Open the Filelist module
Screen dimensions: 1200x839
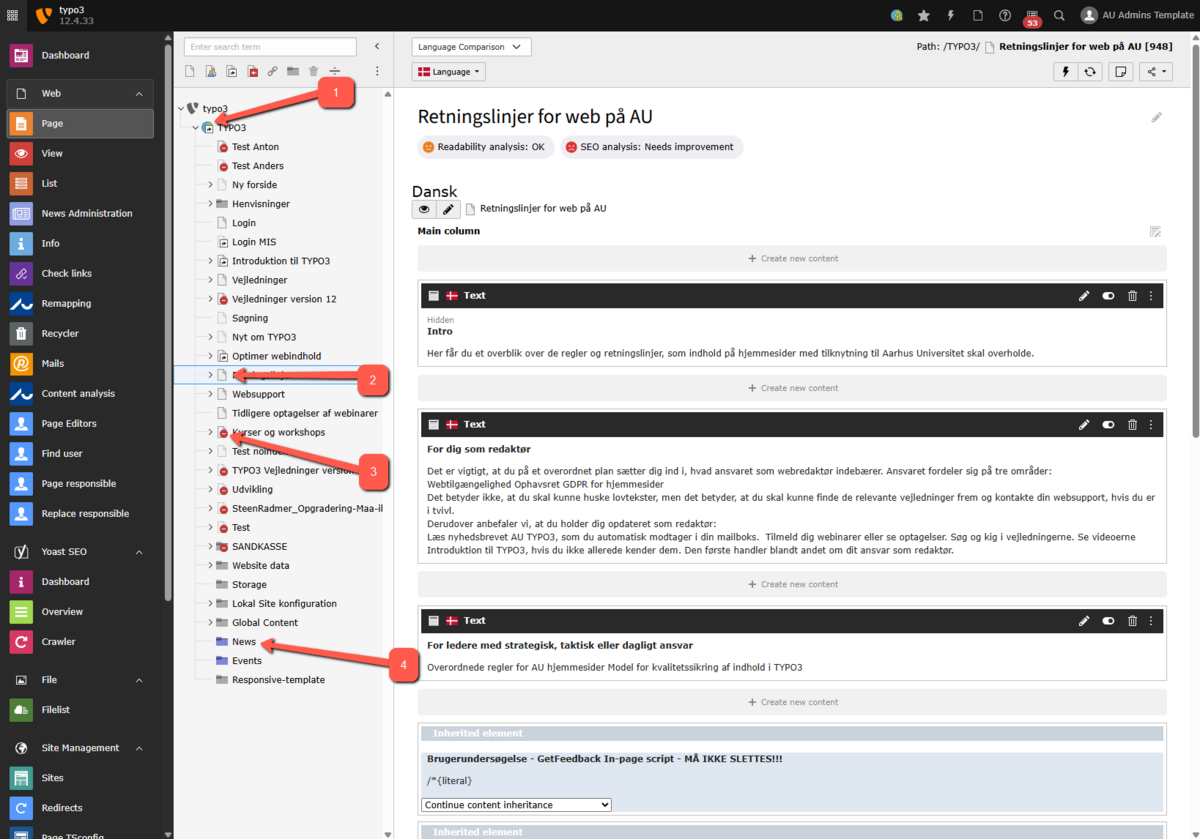point(80,709)
